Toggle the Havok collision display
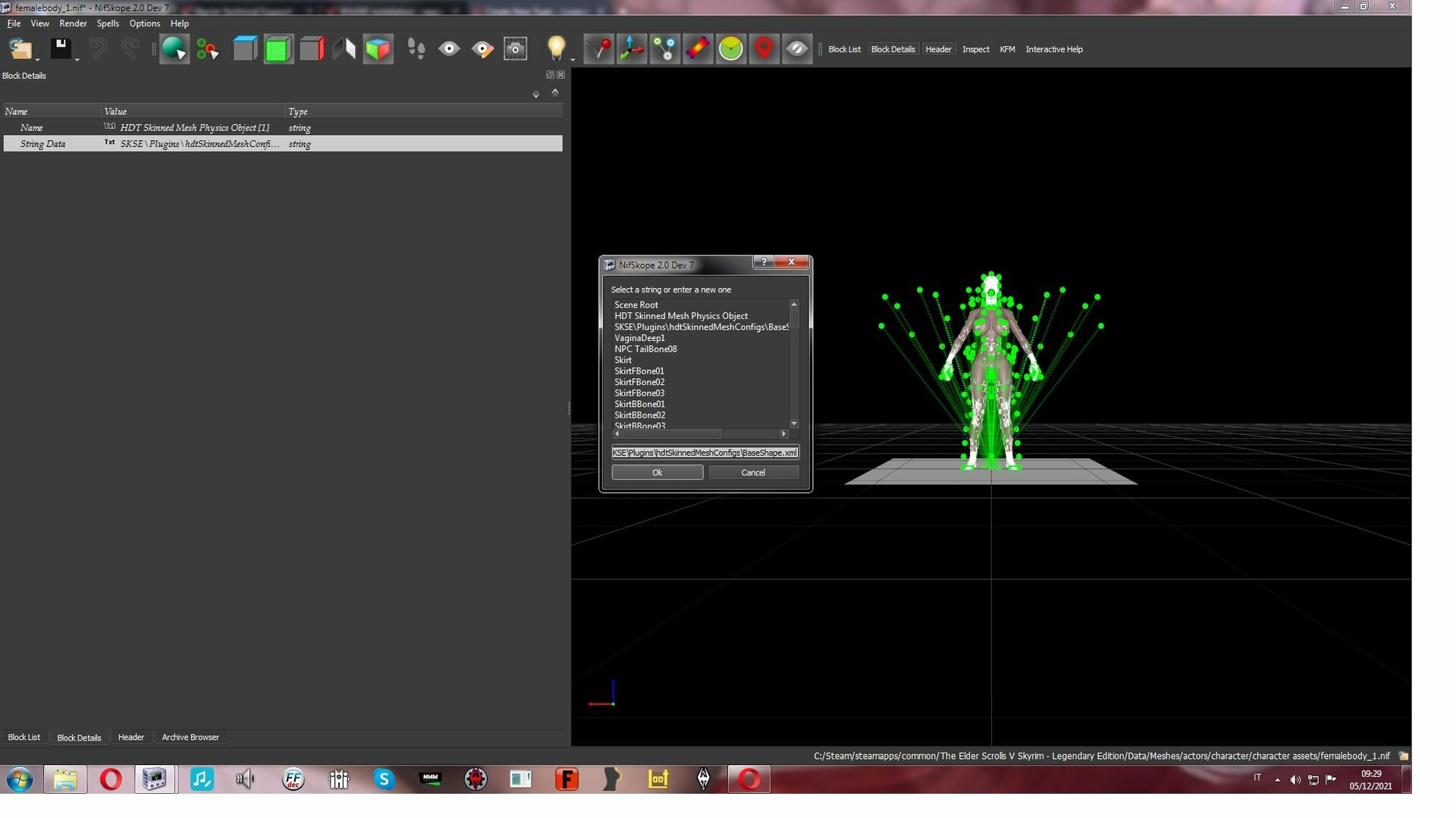 tap(698, 49)
